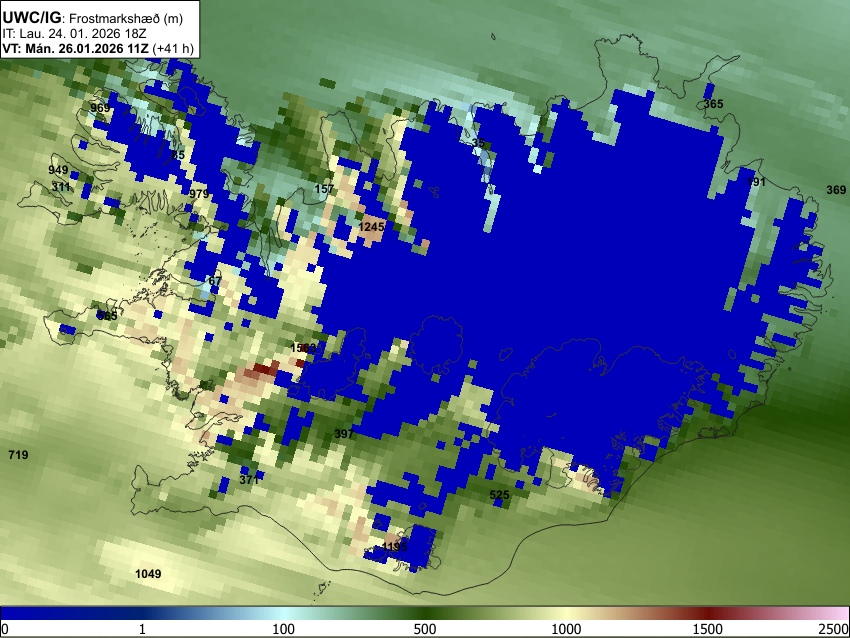The image size is (850, 638).
Task: Click the title text "Frostmarkshæð (m)"
Action: coord(126,18)
